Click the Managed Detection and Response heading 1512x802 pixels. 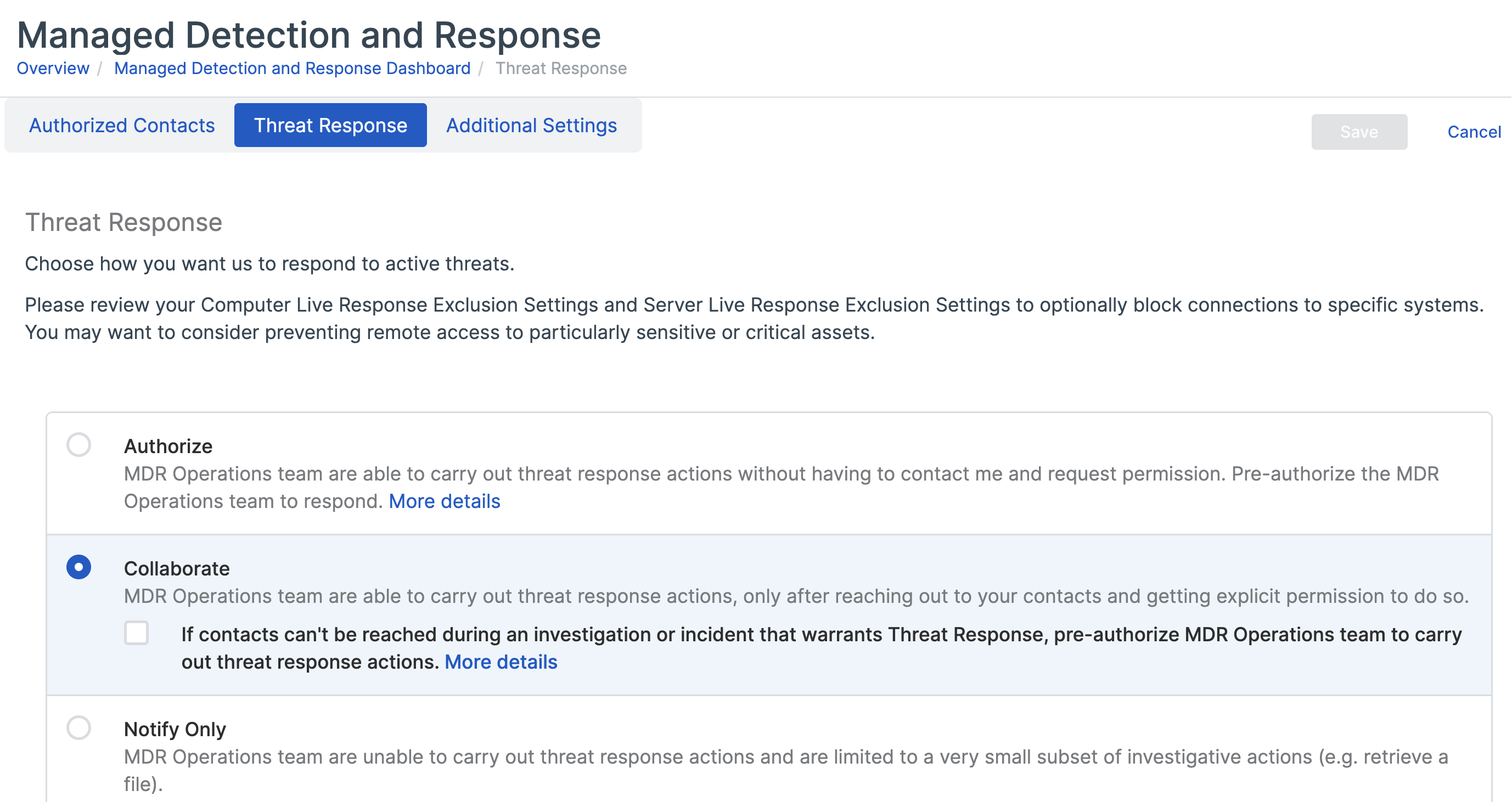pos(309,35)
